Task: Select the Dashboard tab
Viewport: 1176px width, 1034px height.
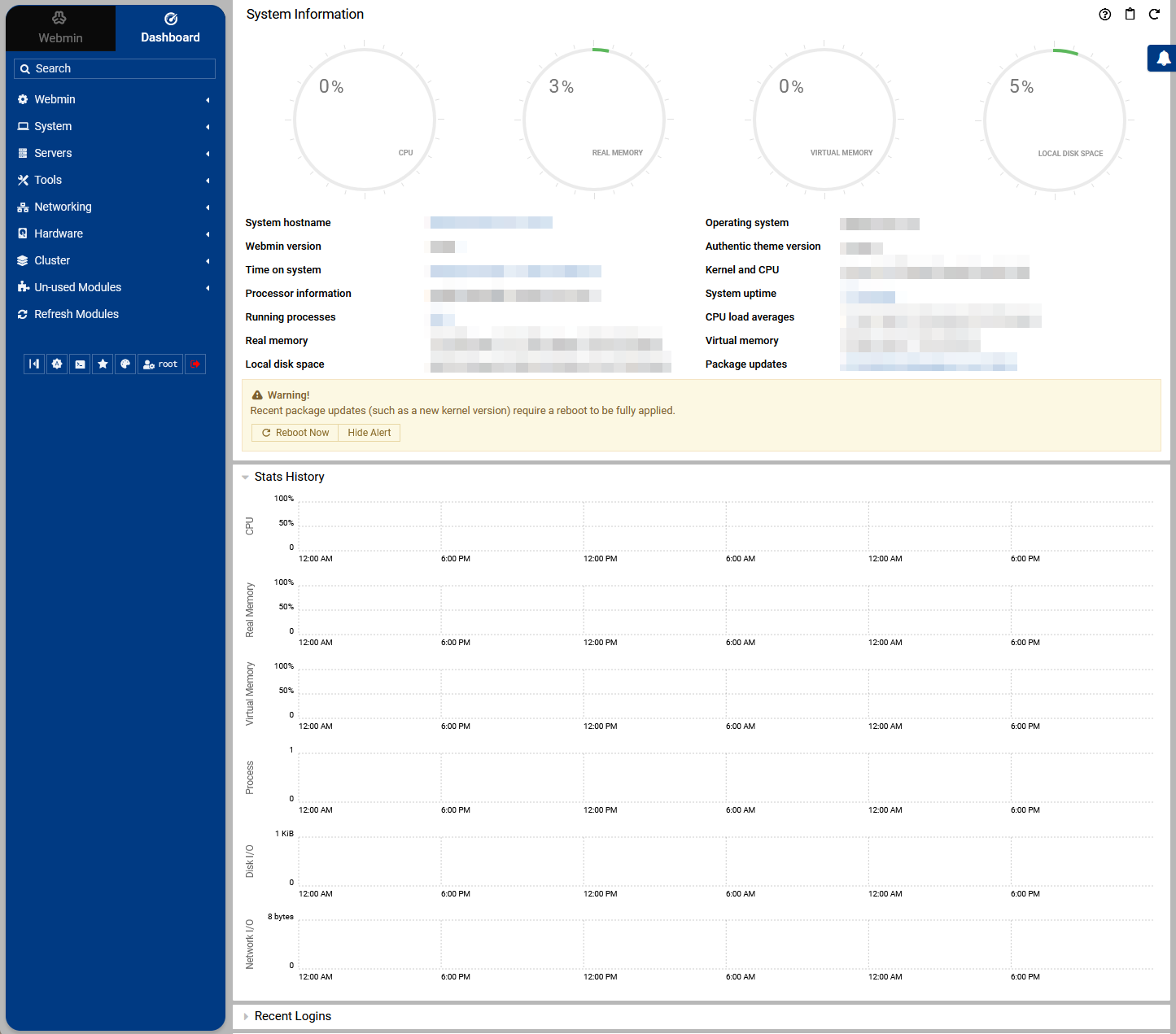Action: [x=170, y=28]
